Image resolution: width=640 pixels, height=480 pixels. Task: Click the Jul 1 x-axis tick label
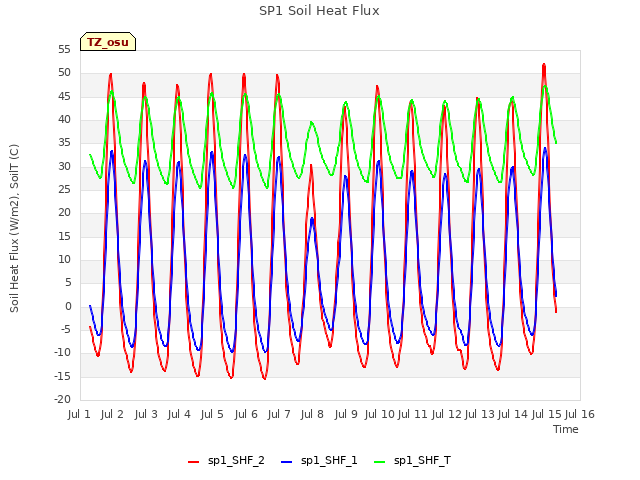tap(79, 414)
